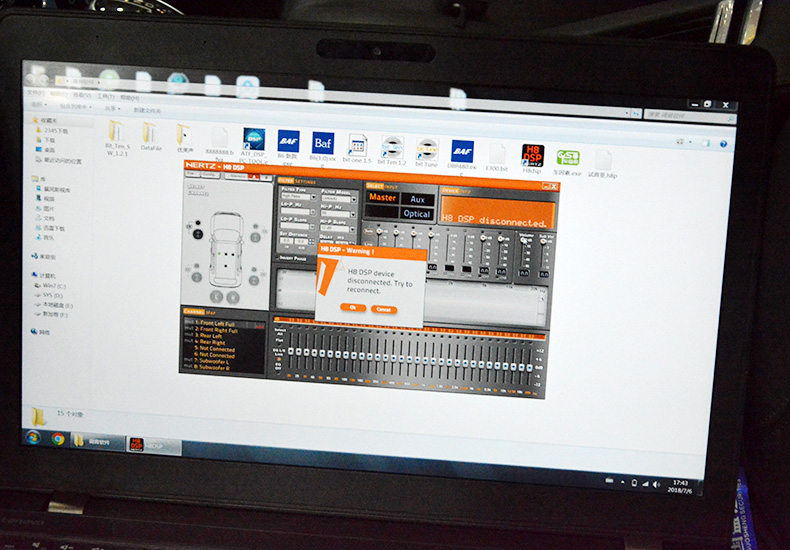Select Aux input source
Screen dimensions: 790x550
[x=417, y=200]
